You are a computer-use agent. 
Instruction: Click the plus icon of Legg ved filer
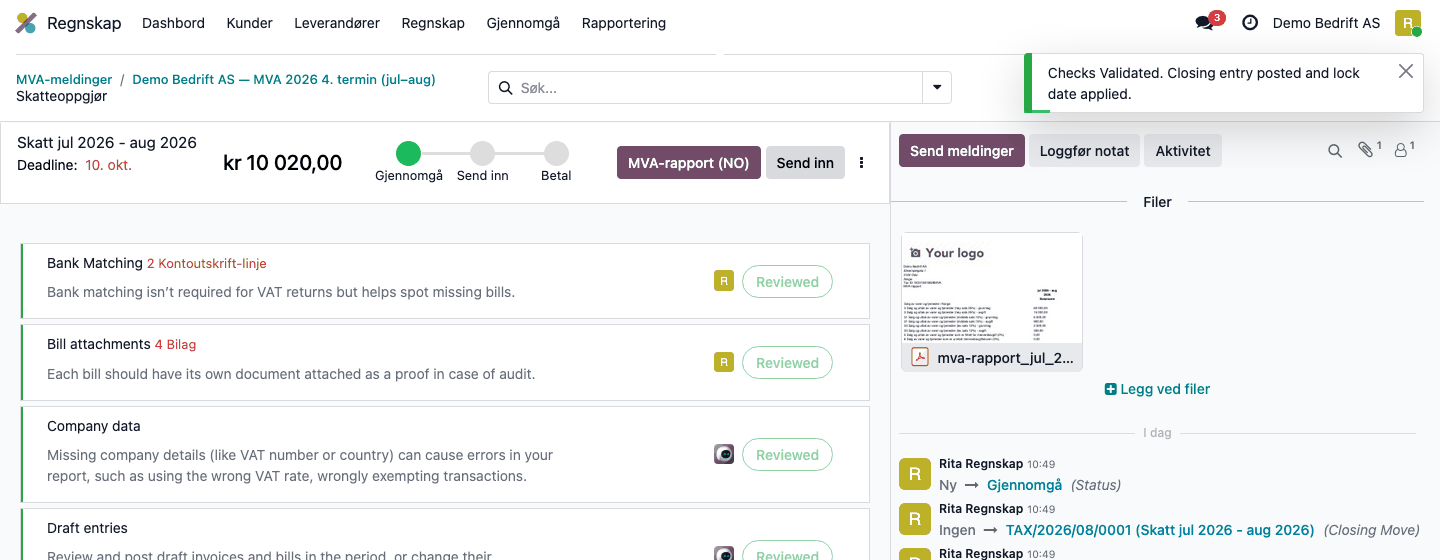pyautogui.click(x=1110, y=389)
